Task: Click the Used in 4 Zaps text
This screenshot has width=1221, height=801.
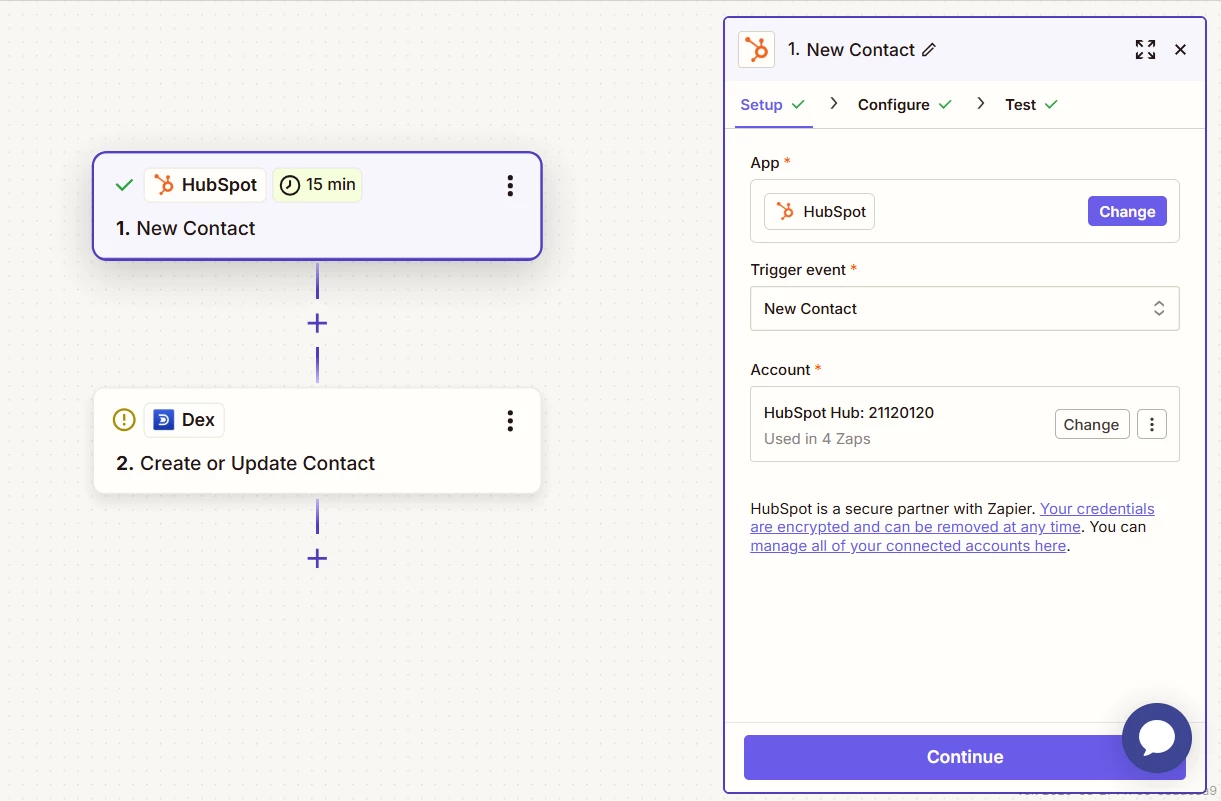Action: (817, 439)
